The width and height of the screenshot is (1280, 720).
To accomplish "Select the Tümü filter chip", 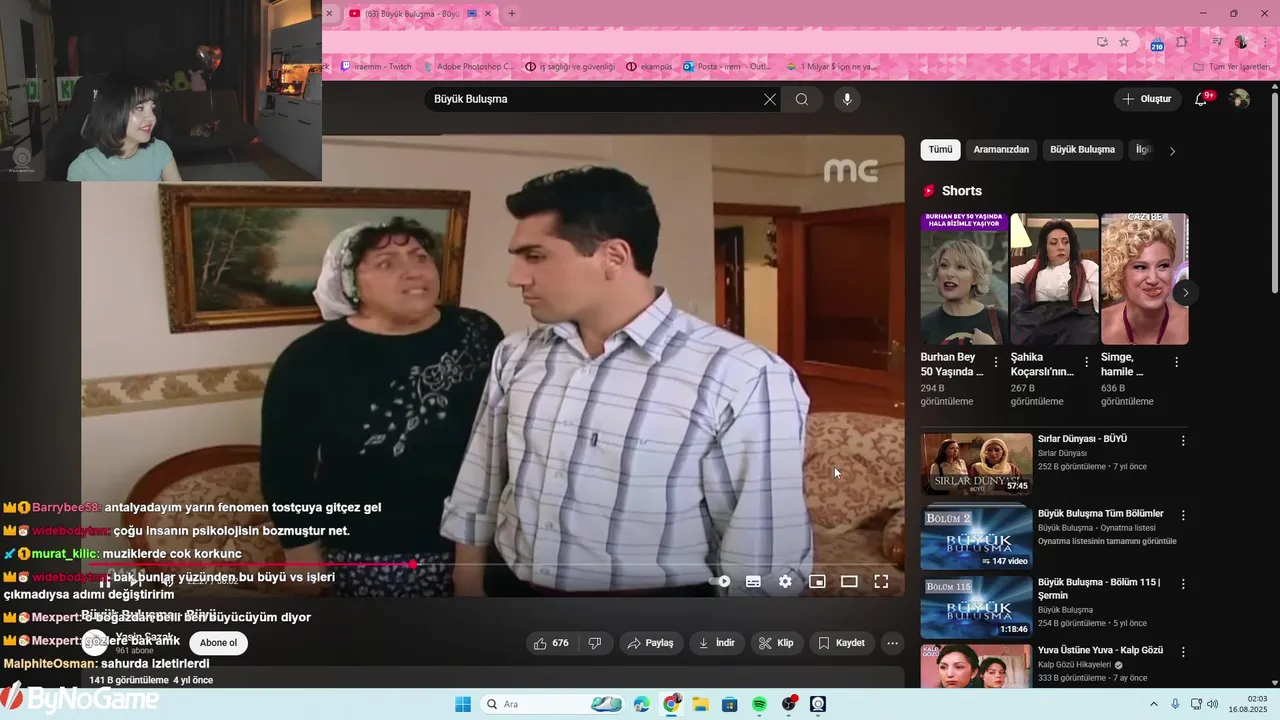I will 940,150.
